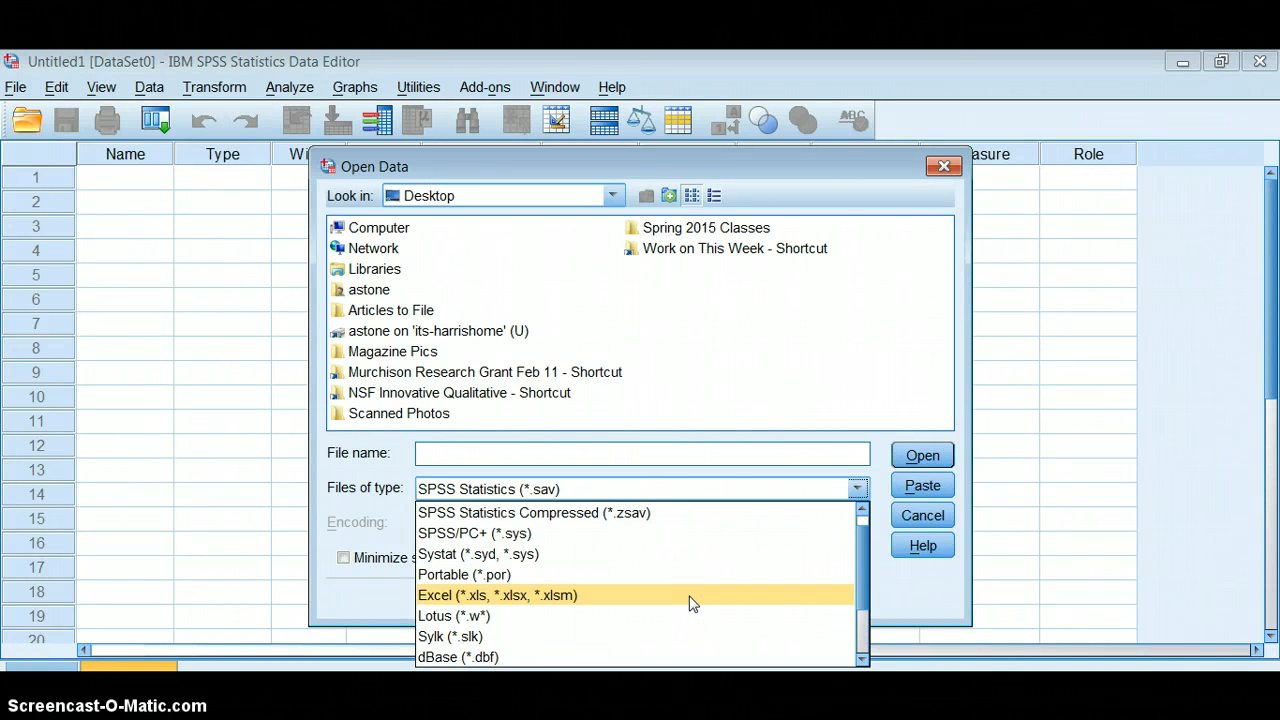Select NSF Innovative Qualitative - Shortcut
Viewport: 1280px width, 720px height.
pyautogui.click(x=450, y=393)
